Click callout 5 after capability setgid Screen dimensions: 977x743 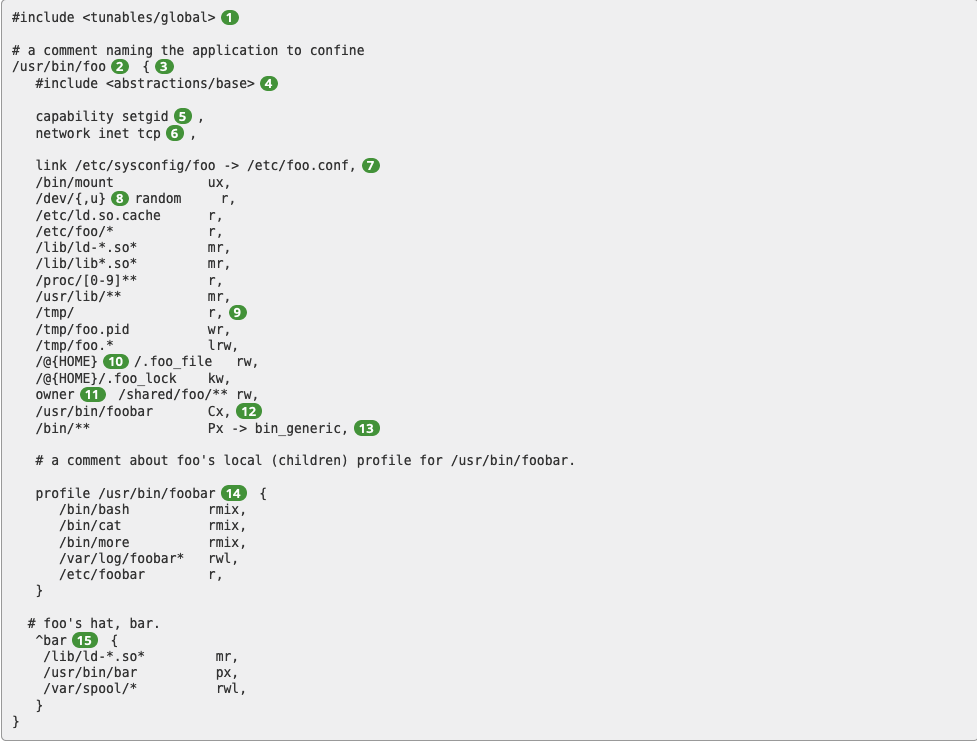(x=183, y=117)
